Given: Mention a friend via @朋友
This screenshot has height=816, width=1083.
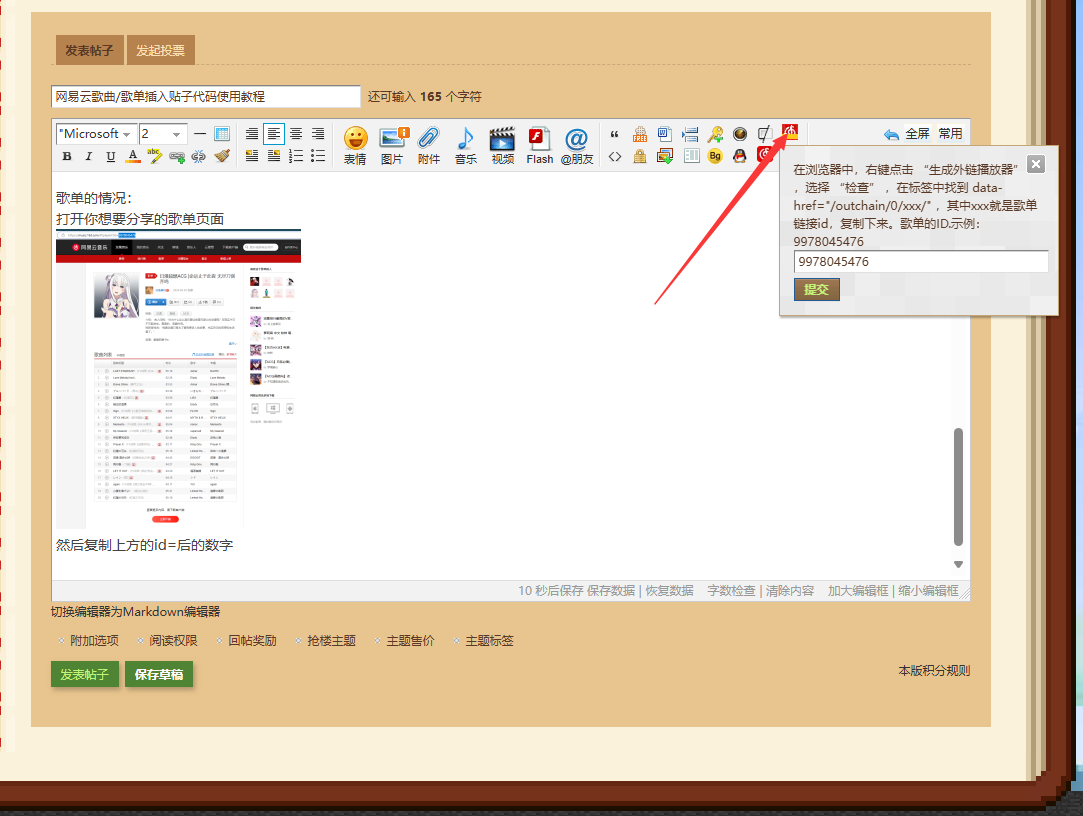Looking at the screenshot, I should click(x=577, y=145).
